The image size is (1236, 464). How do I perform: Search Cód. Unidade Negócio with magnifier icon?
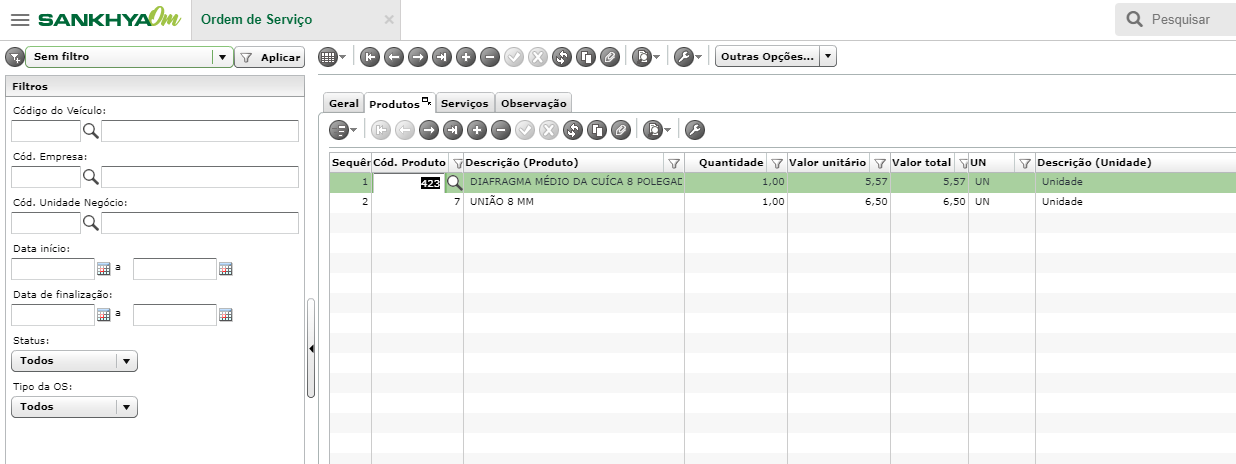[x=90, y=223]
